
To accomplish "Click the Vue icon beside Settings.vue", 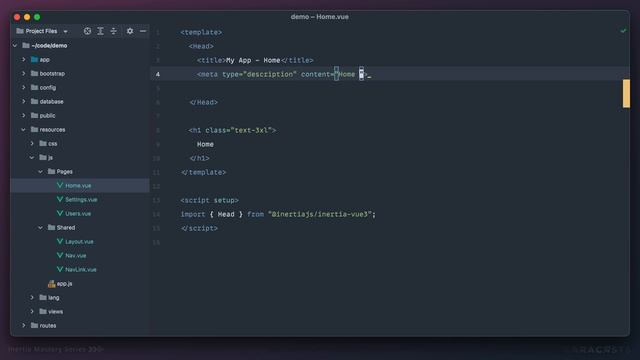I will pyautogui.click(x=60, y=199).
